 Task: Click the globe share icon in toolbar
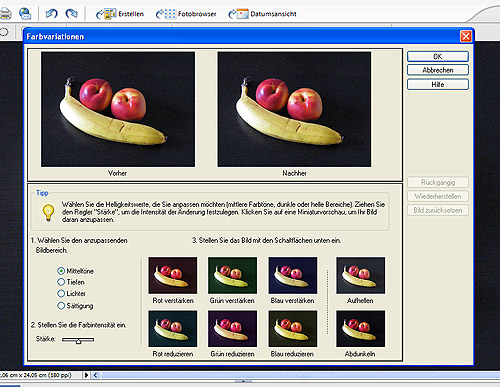pos(25,14)
